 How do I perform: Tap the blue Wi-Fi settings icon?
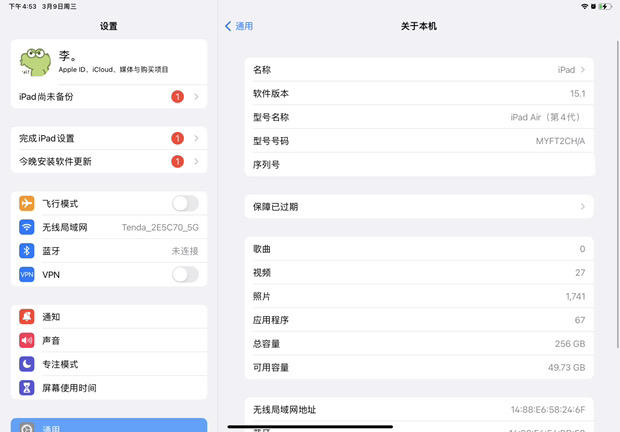[26, 227]
